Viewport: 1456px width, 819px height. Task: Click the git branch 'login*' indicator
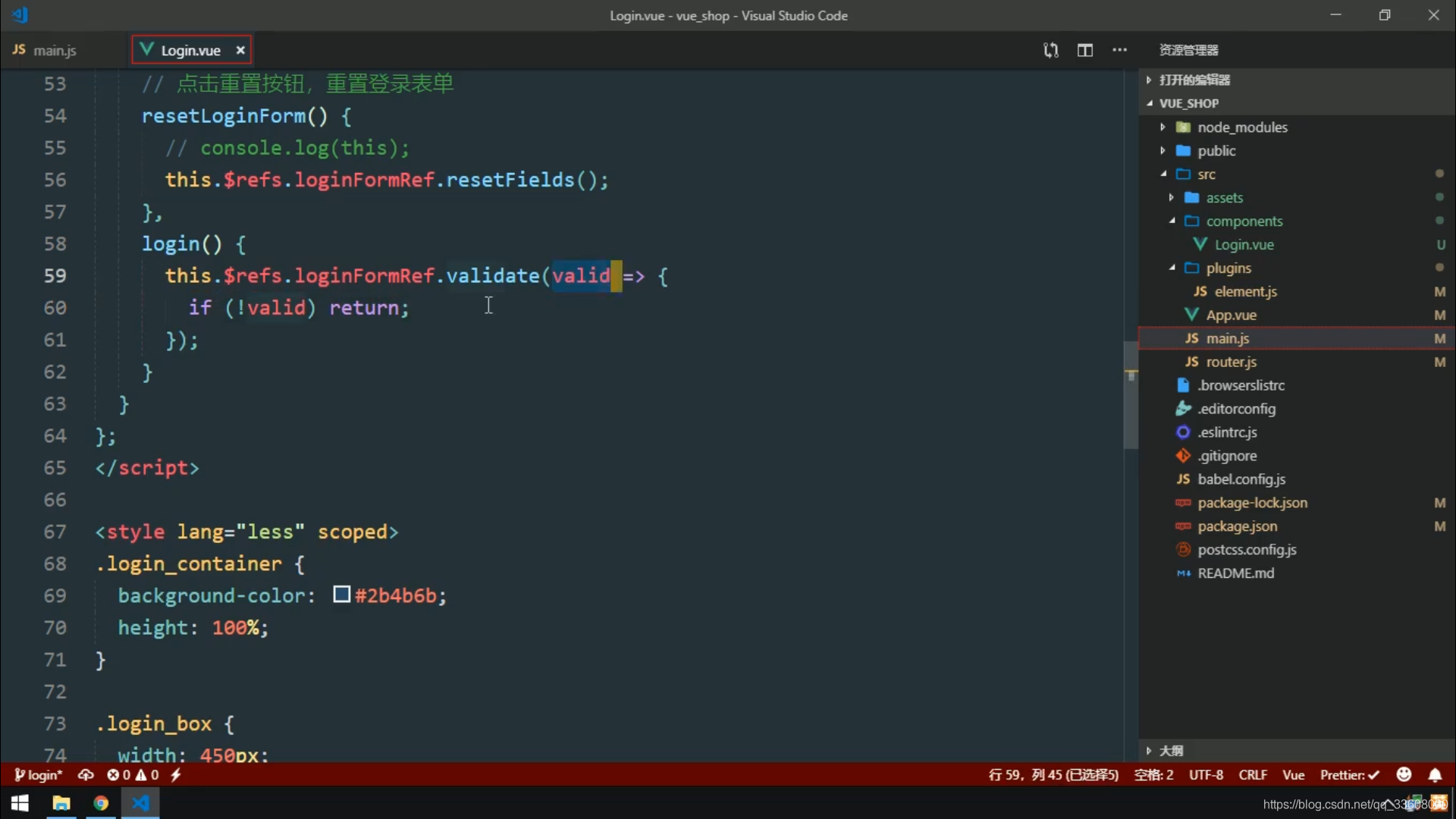pyautogui.click(x=38, y=775)
